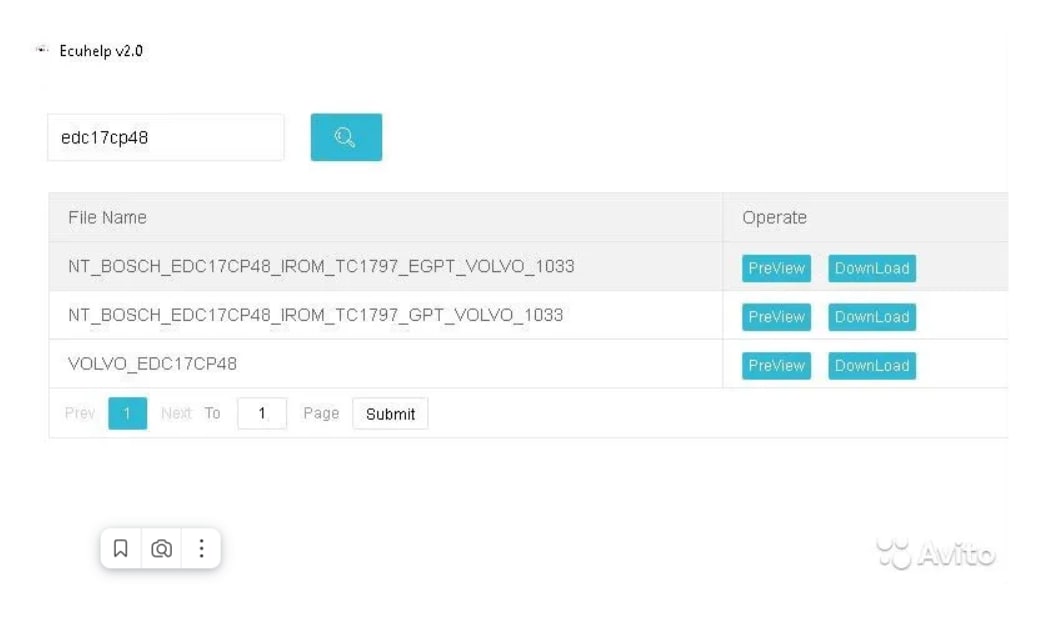
Task: Preview the VOLVO_EDC17CP48 file
Action: click(x=776, y=366)
